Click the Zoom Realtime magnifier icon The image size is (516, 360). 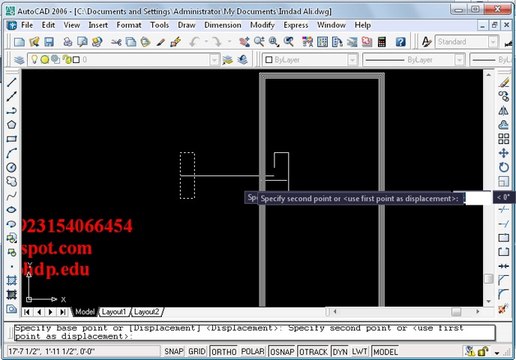coord(259,42)
